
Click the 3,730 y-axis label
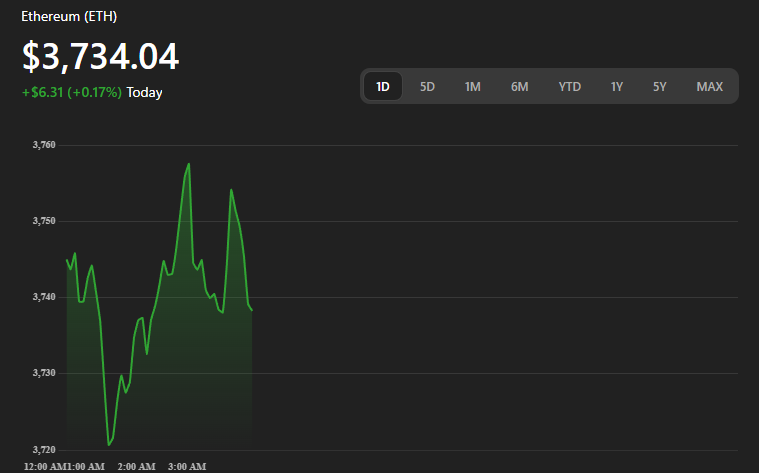point(44,373)
